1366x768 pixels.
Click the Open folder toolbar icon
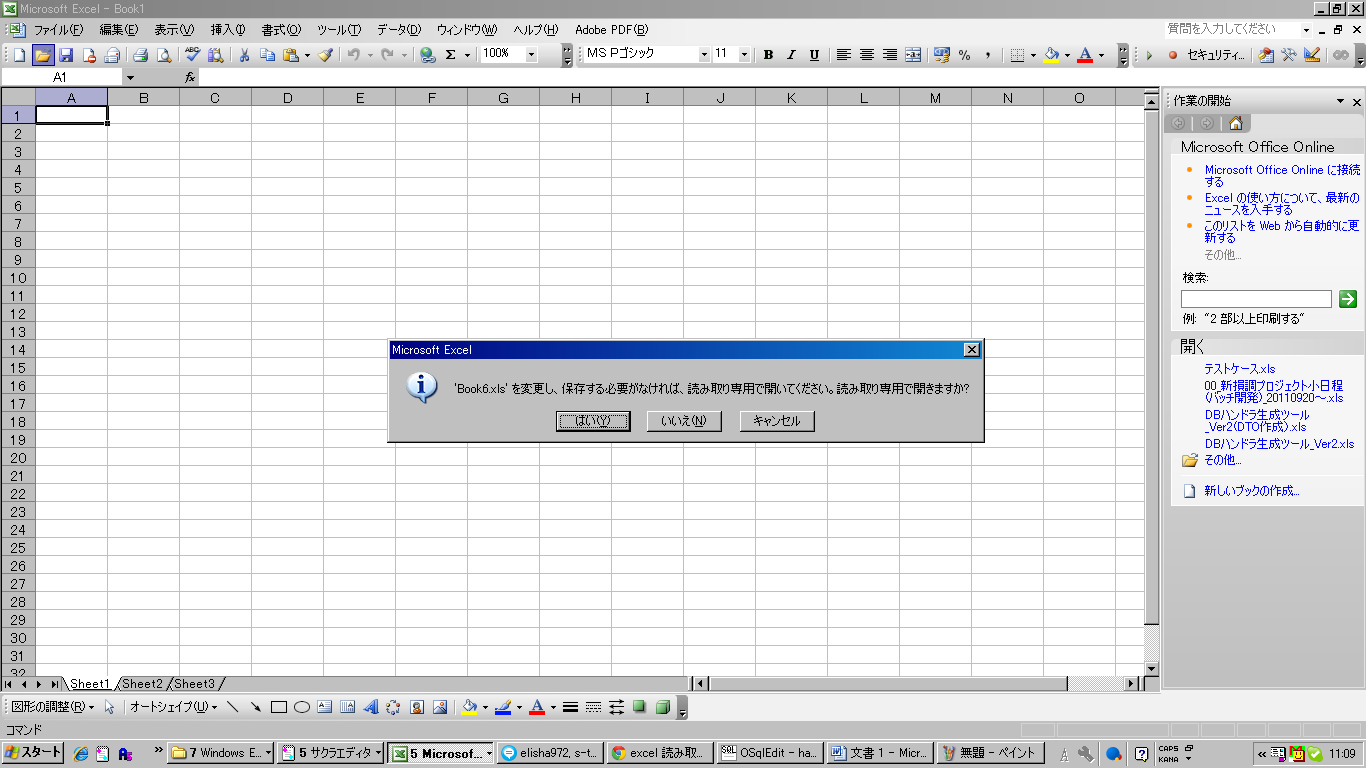pyautogui.click(x=42, y=55)
